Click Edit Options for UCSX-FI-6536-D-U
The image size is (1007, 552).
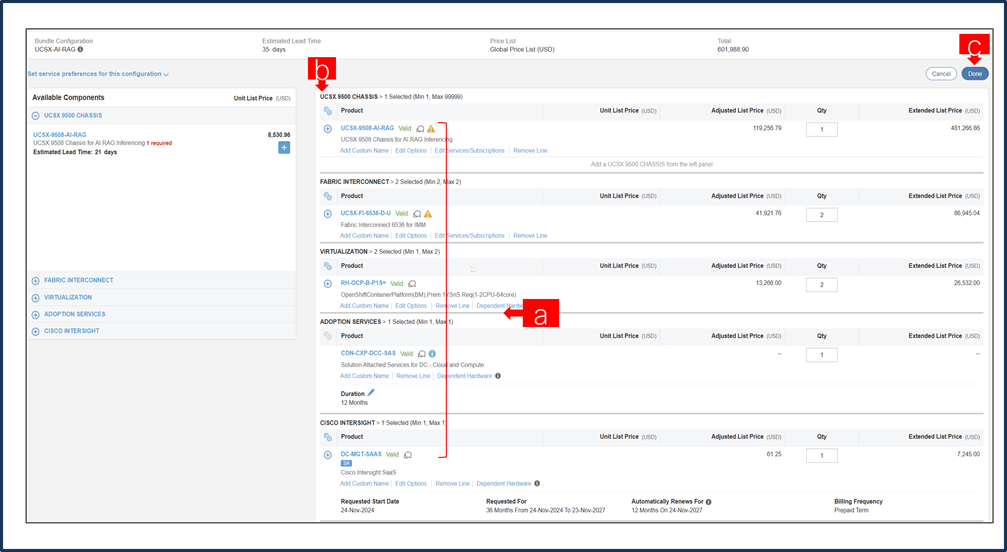click(411, 236)
